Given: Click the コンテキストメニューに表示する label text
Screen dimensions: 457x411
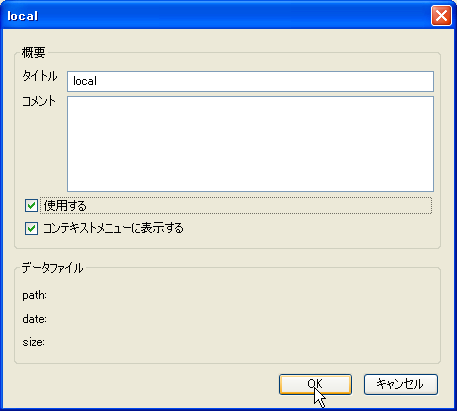Looking at the screenshot, I should [113, 228].
